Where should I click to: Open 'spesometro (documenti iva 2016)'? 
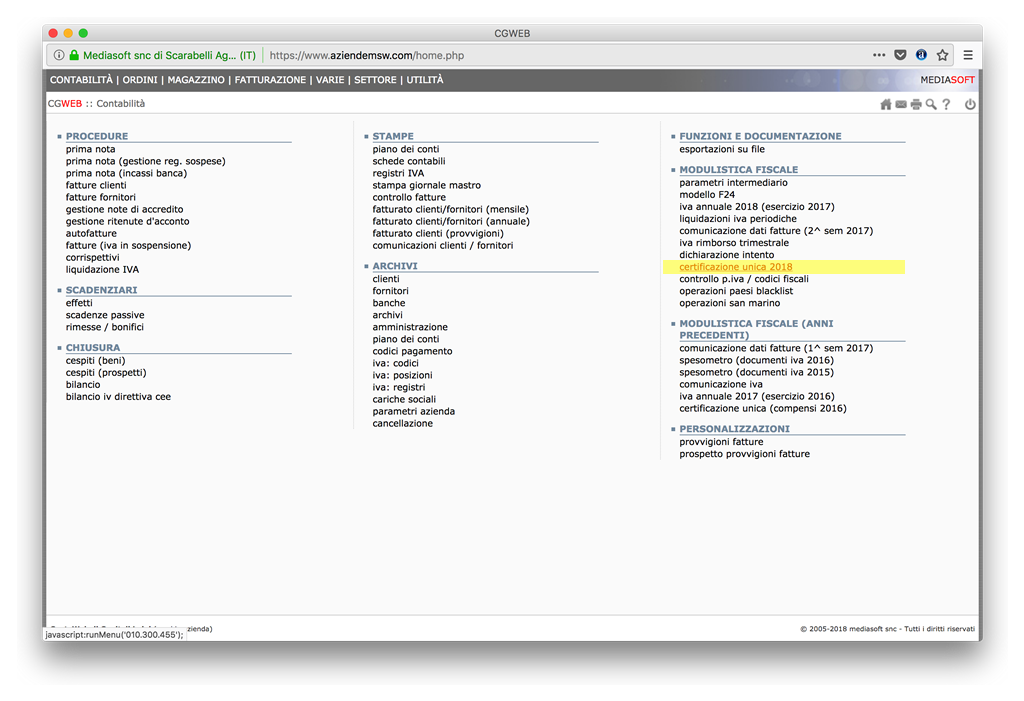point(756,360)
